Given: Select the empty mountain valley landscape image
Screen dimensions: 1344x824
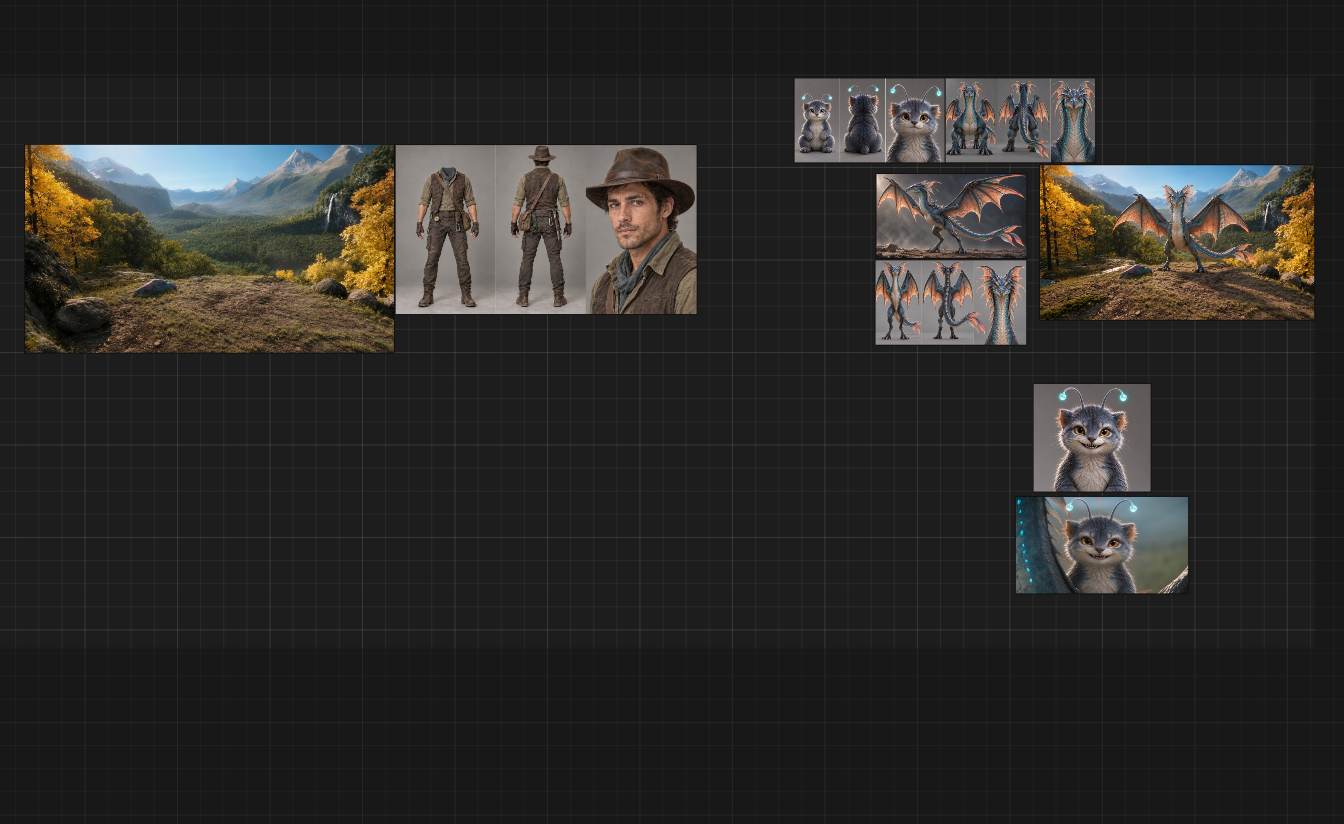Looking at the screenshot, I should [209, 248].
